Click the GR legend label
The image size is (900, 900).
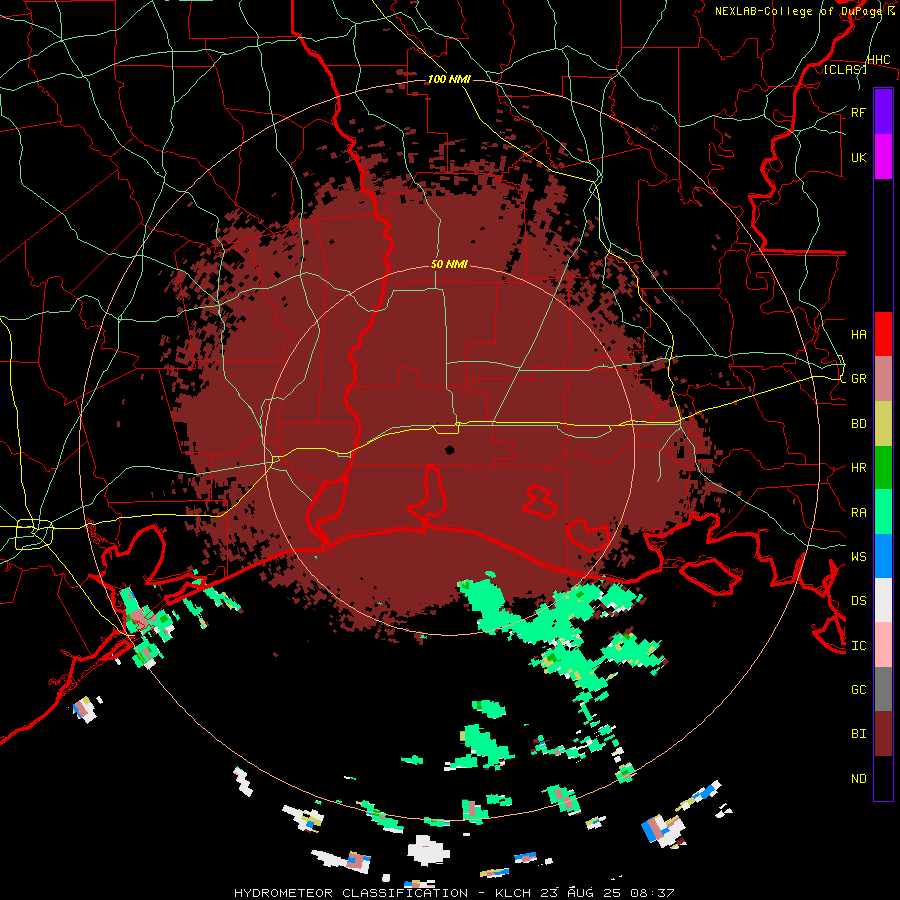click(858, 379)
